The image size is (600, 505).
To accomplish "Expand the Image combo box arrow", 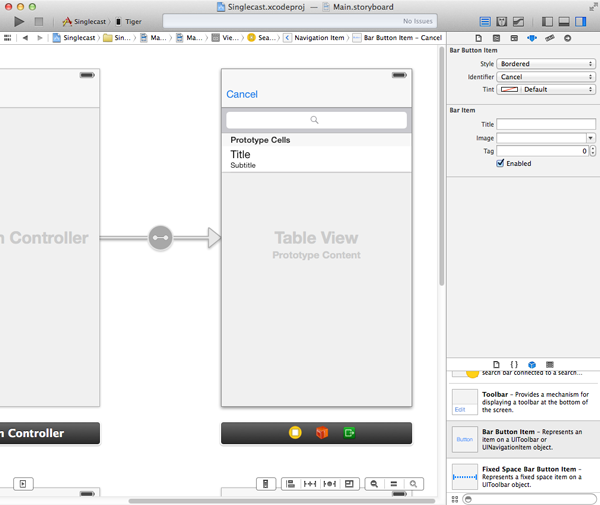I will click(x=590, y=138).
